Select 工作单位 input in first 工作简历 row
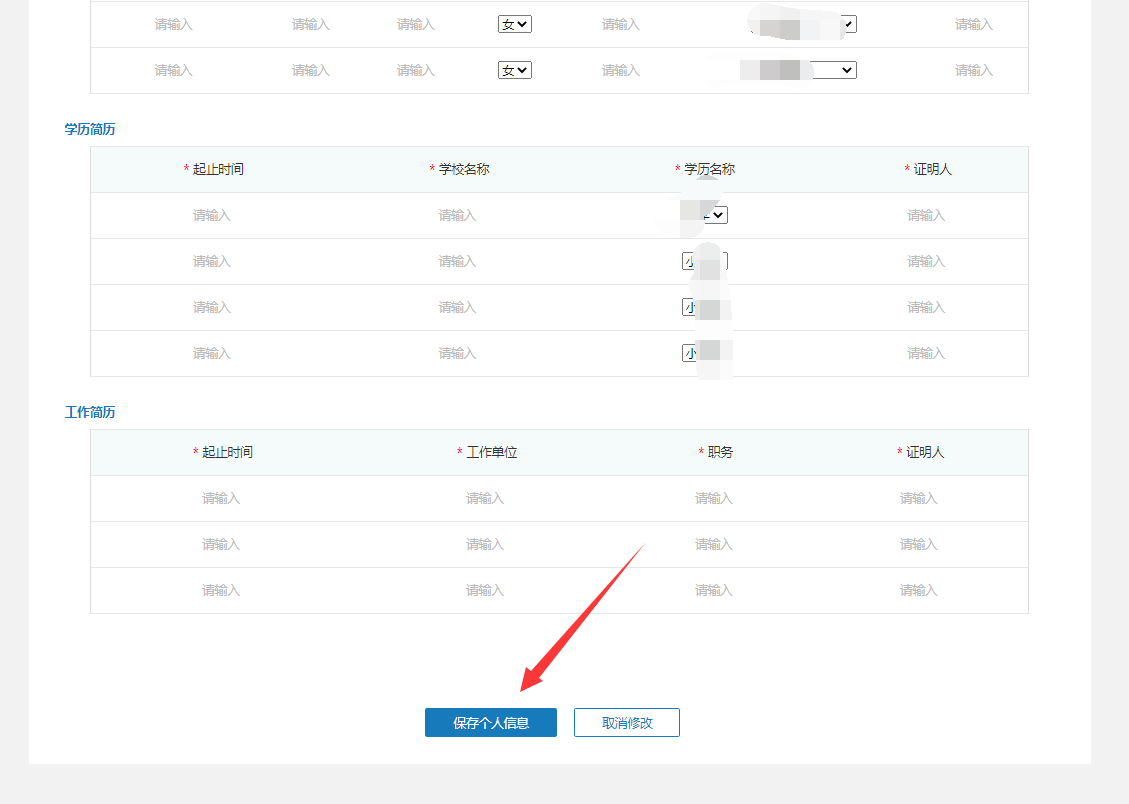The image size is (1129, 804). pos(485,498)
